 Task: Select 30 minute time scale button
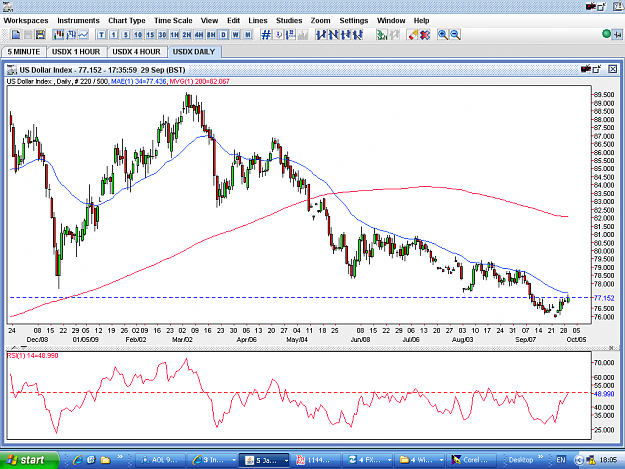coord(162,35)
